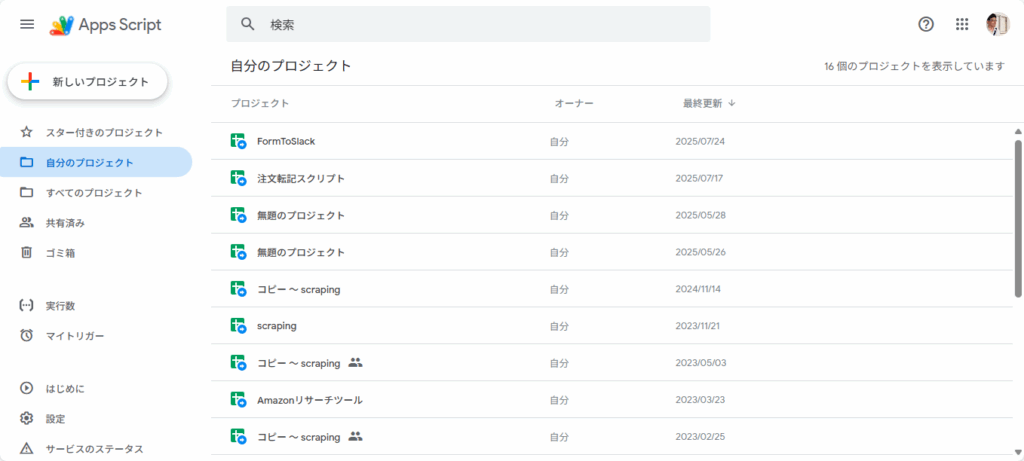Open the help question mark icon

click(925, 24)
